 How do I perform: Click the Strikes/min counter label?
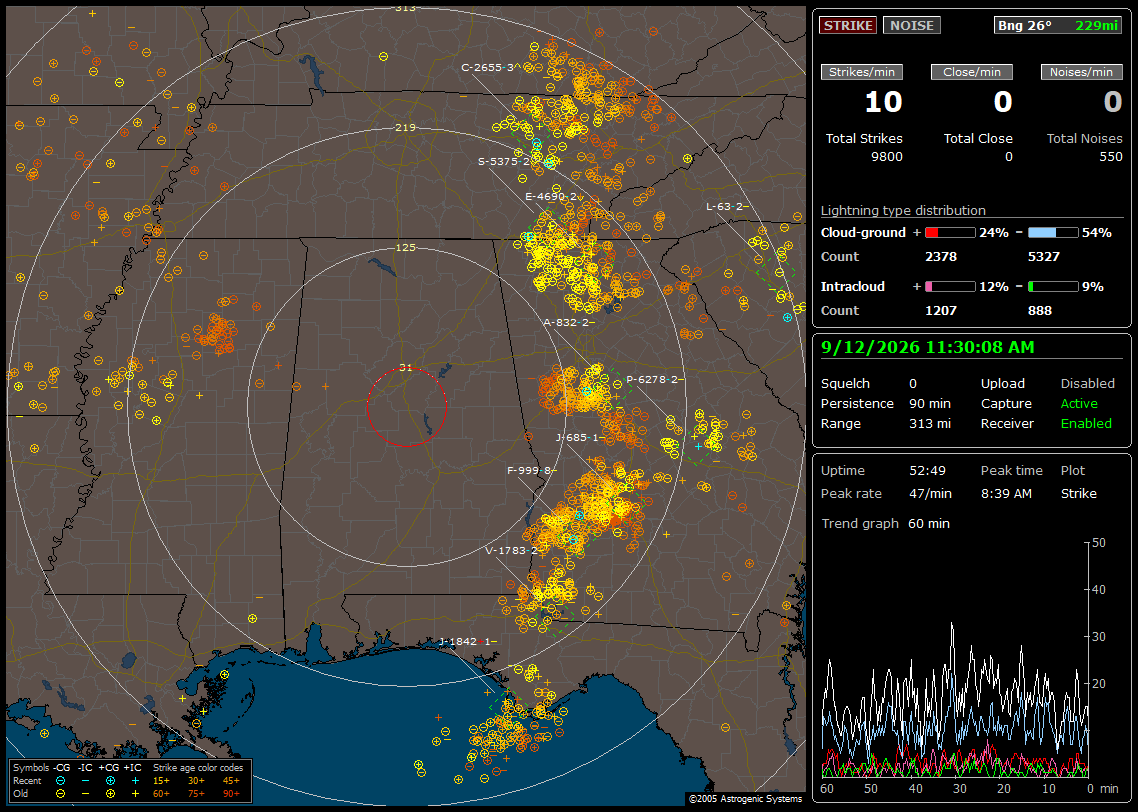coord(861,72)
